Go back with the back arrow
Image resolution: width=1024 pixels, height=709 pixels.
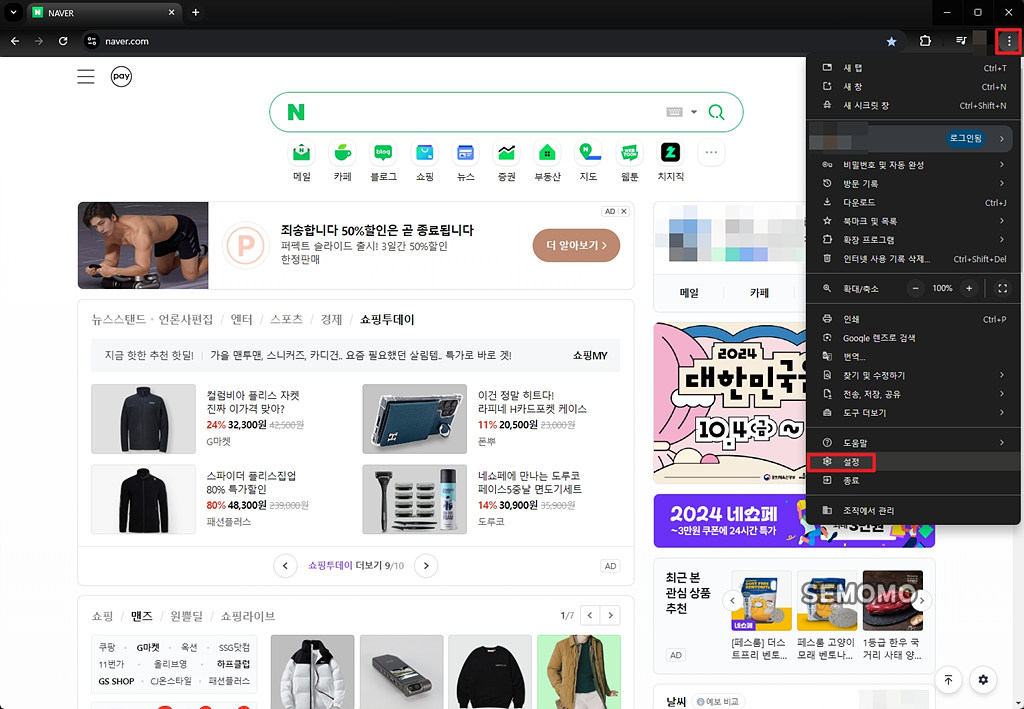pos(15,41)
